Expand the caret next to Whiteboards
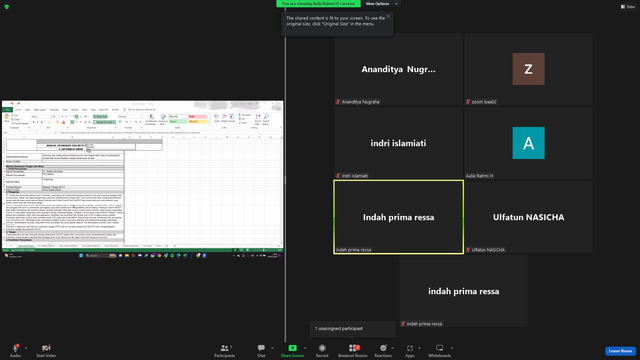Image resolution: width=640 pixels, height=360 pixels. point(452,348)
